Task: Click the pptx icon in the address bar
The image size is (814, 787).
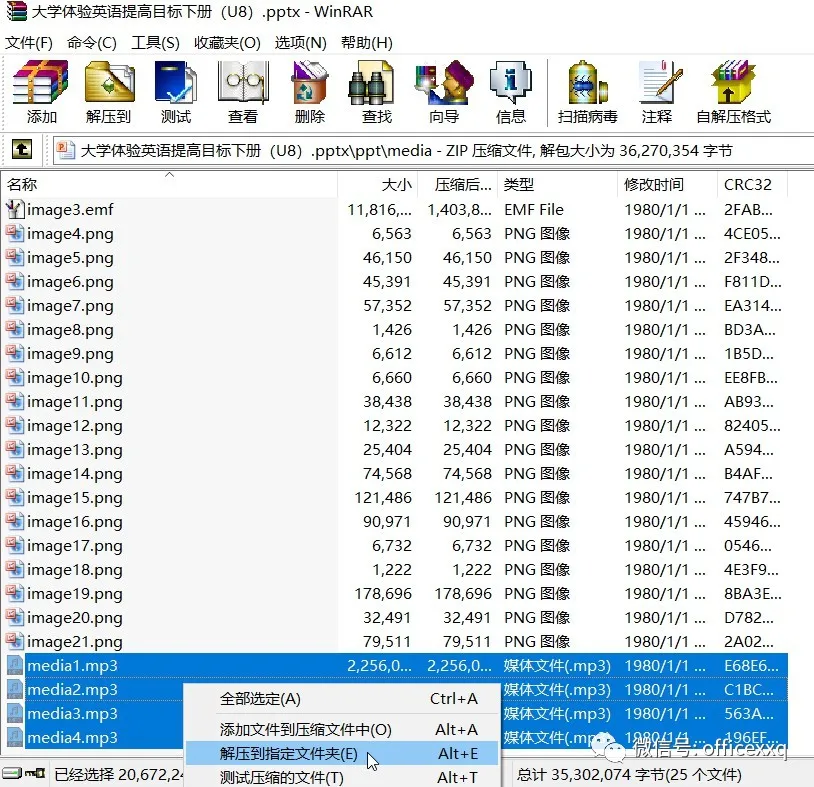Action: (x=66, y=151)
